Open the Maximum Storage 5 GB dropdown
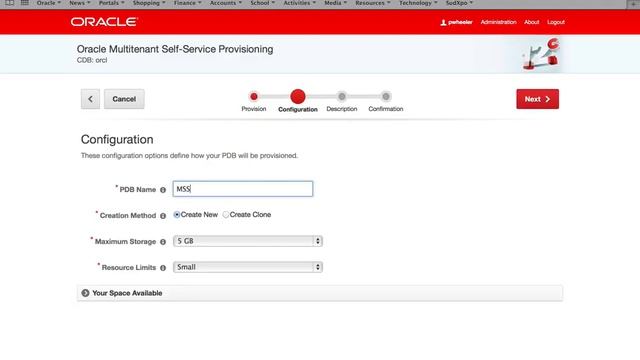Screen dimensions: 640x360 pyautogui.click(x=248, y=241)
